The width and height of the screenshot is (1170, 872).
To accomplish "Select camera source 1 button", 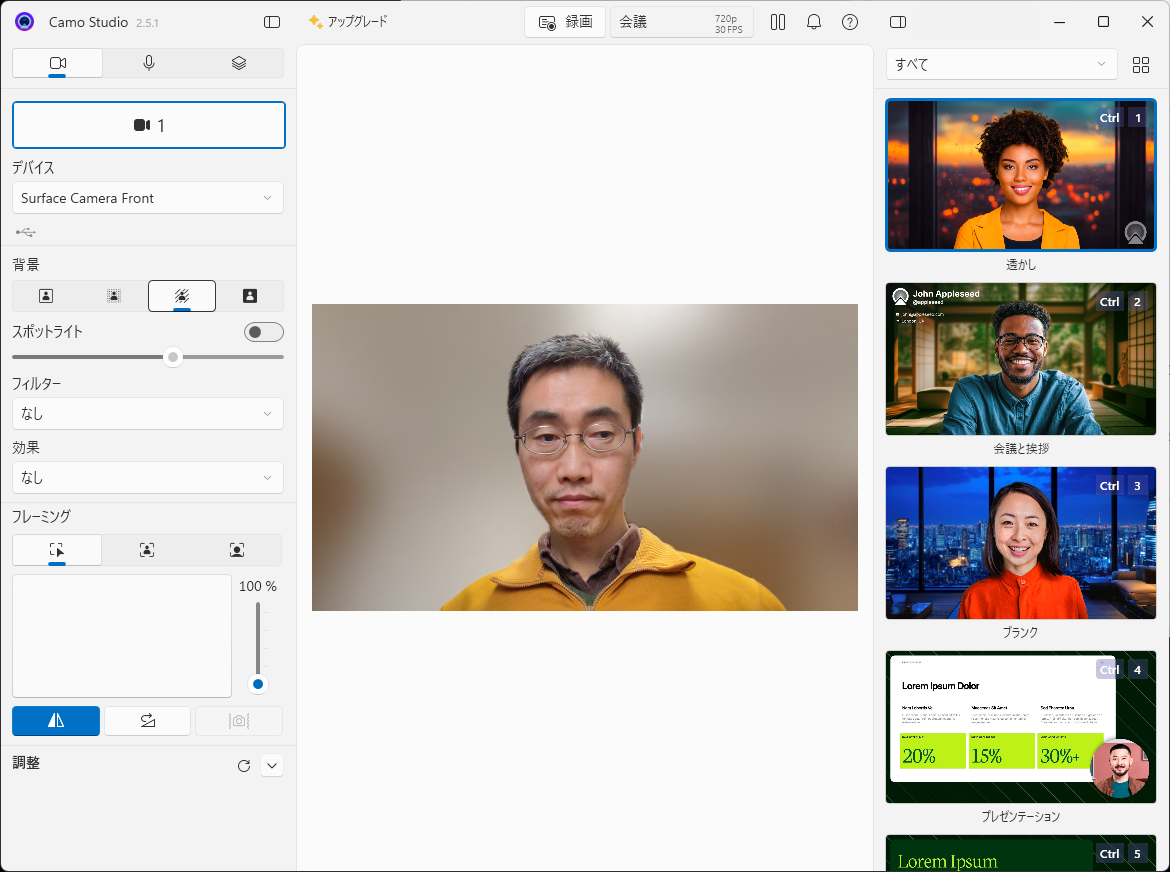I will pyautogui.click(x=148, y=125).
